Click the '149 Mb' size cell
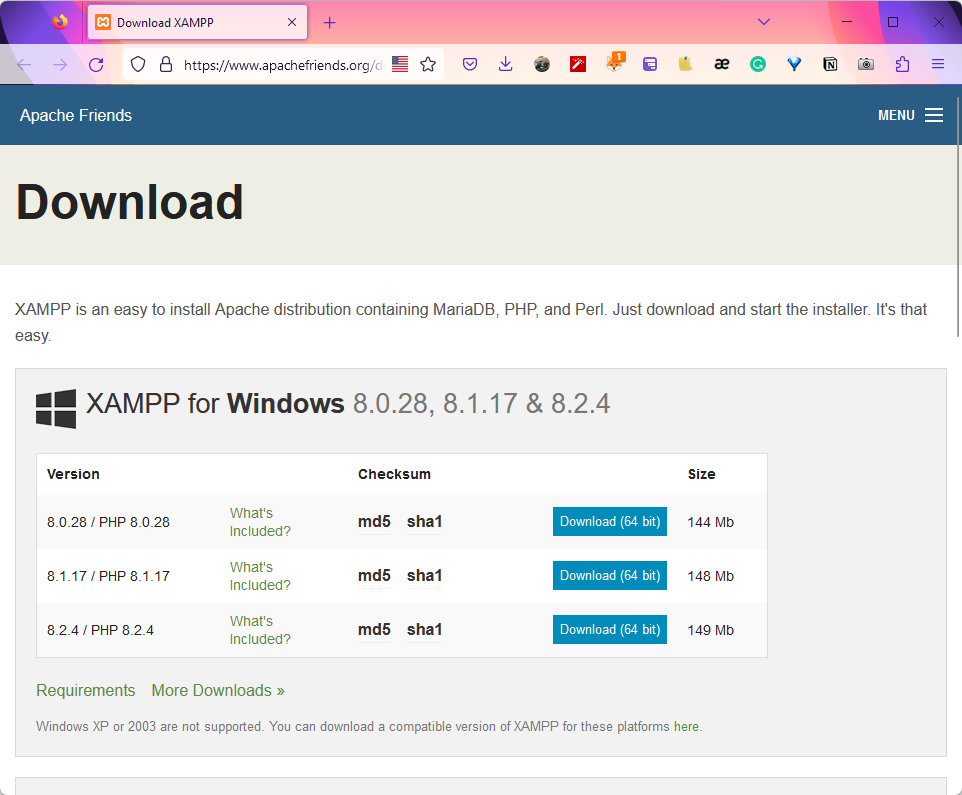This screenshot has width=962, height=795. click(x=710, y=630)
